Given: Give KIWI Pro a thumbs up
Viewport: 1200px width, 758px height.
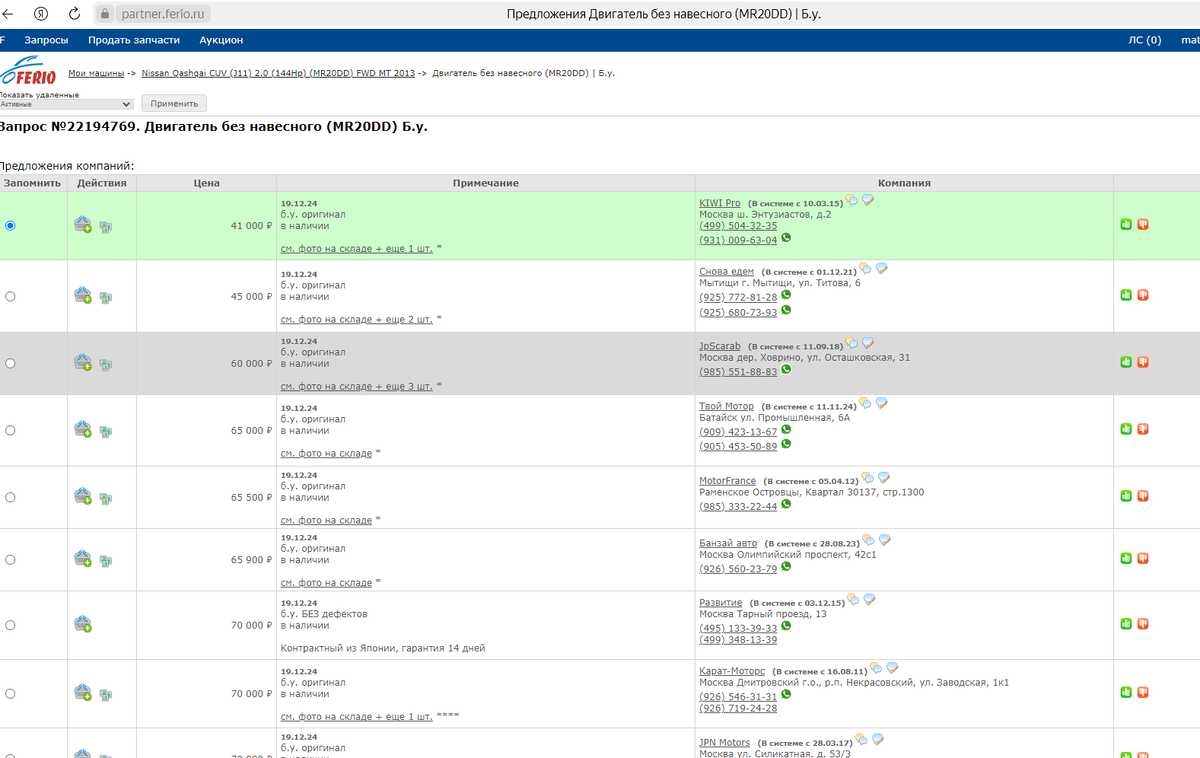Looking at the screenshot, I should point(1126,224).
